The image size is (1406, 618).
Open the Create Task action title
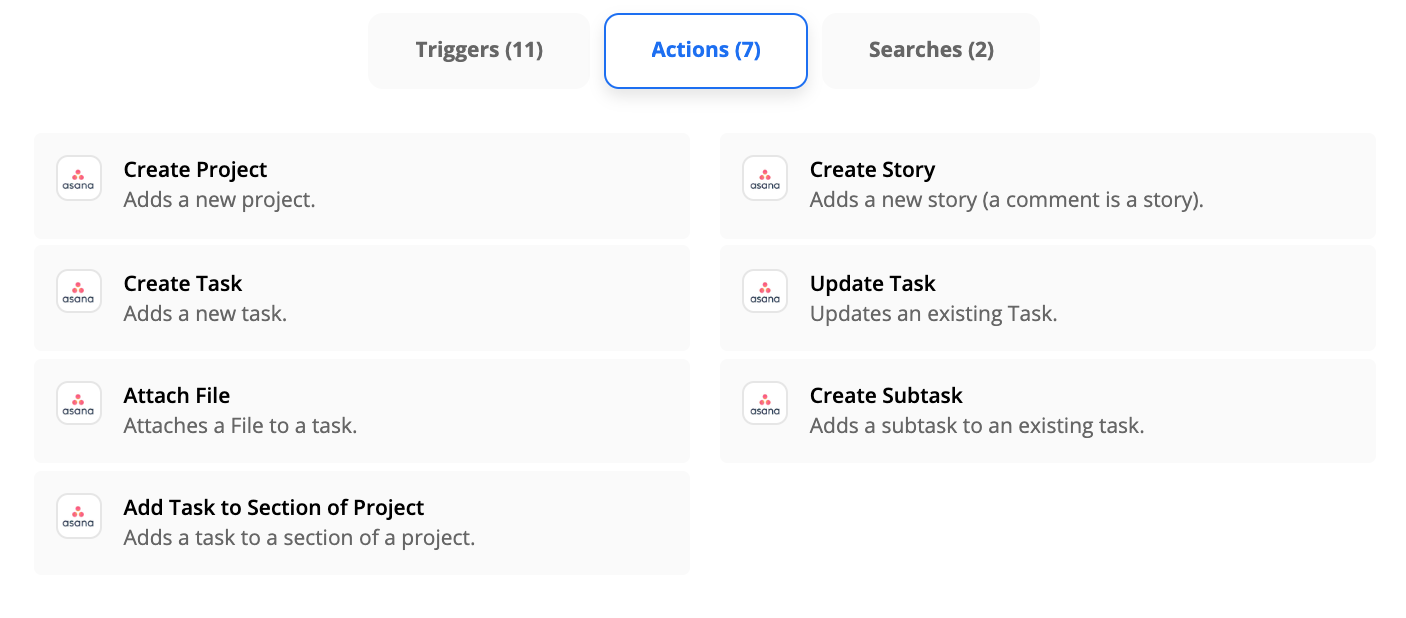pyautogui.click(x=183, y=284)
